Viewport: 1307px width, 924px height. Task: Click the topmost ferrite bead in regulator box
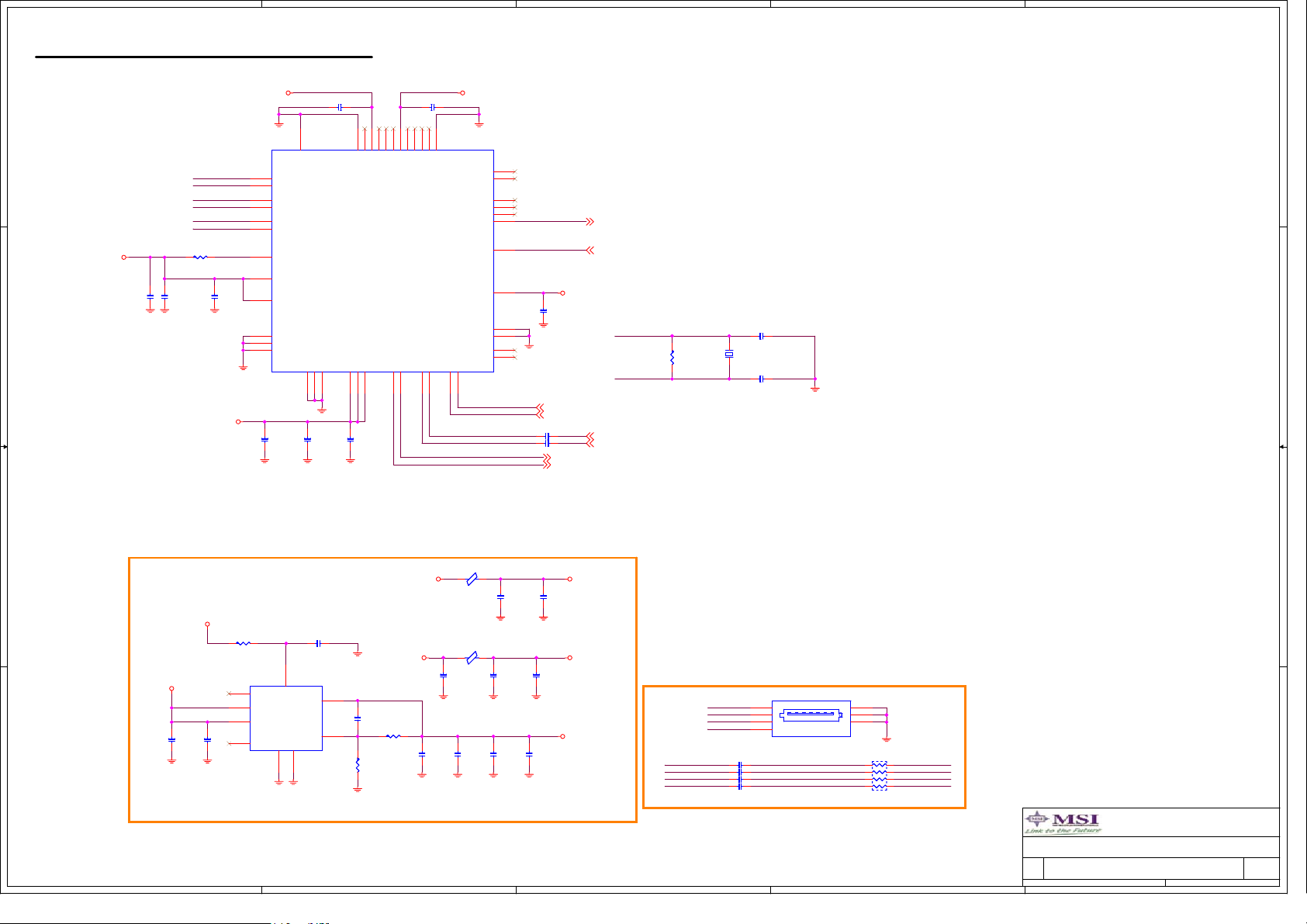472,579
